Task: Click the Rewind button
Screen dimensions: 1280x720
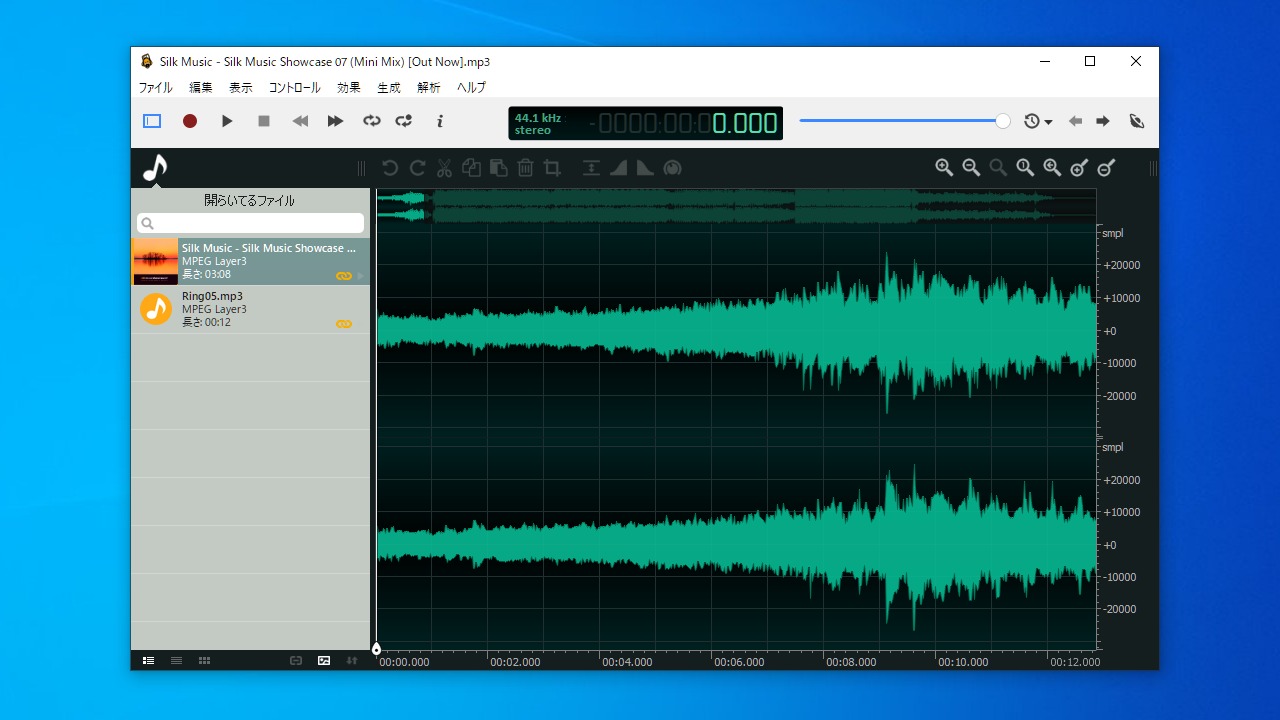Action: pos(300,121)
